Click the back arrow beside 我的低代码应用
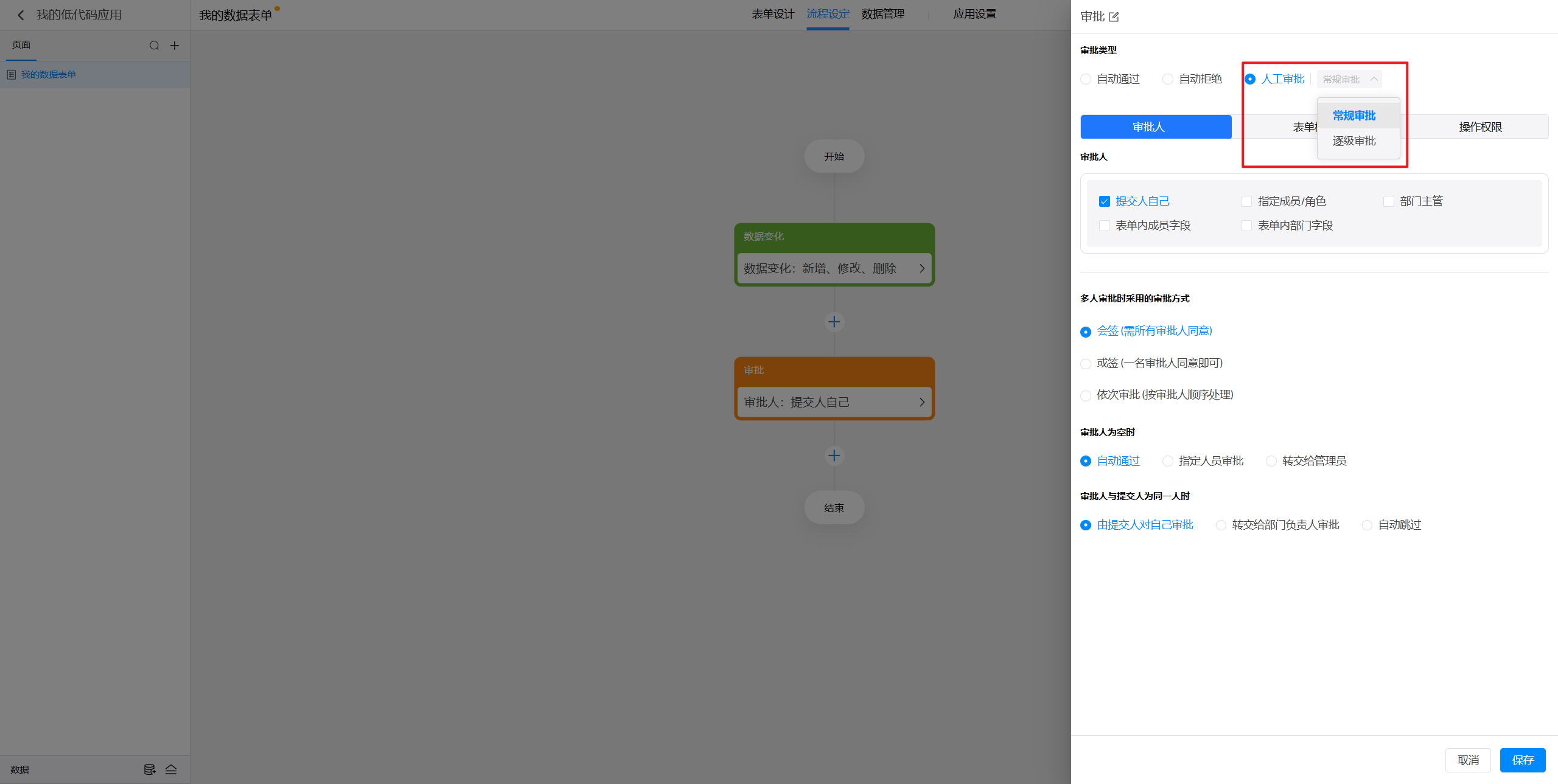This screenshot has height=784, width=1558. [x=21, y=15]
